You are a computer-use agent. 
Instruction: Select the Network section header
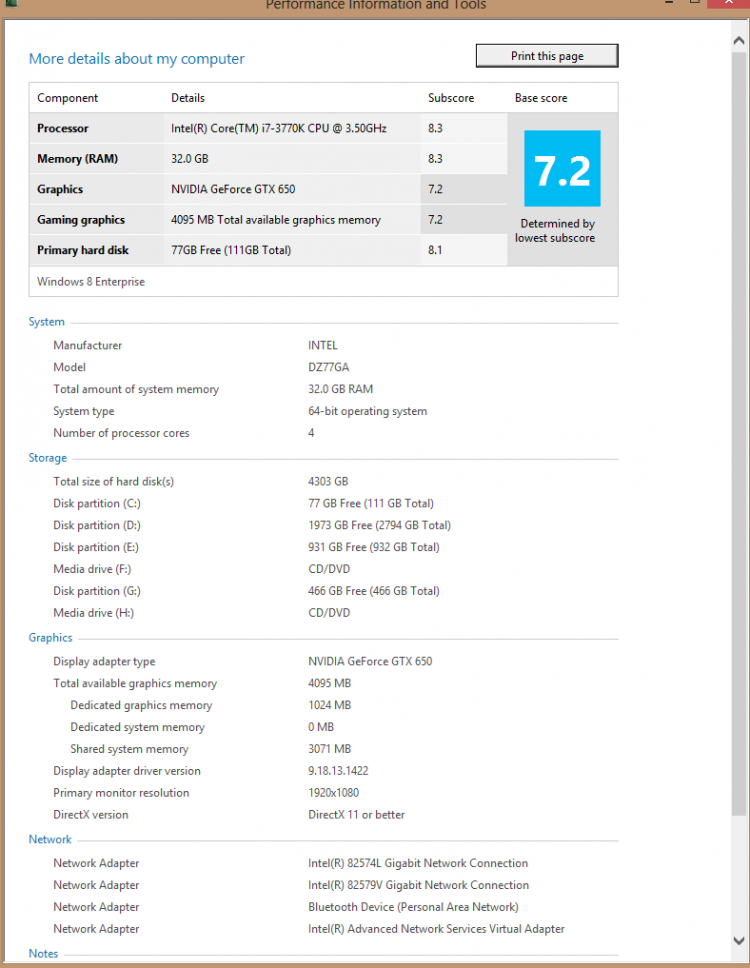50,840
